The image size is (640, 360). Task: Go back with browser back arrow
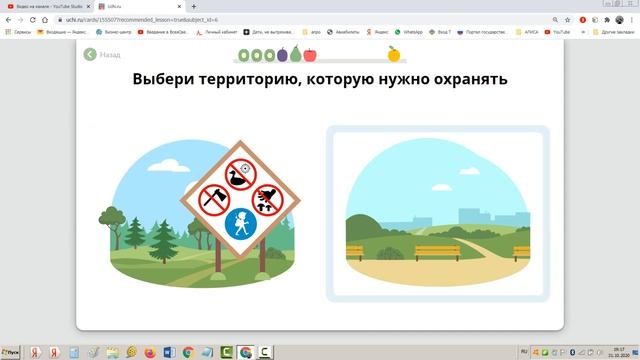coord(9,20)
